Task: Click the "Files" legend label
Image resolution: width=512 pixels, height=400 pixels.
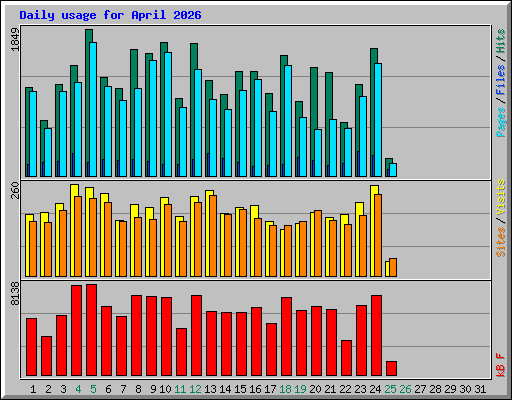Action: click(x=501, y=80)
